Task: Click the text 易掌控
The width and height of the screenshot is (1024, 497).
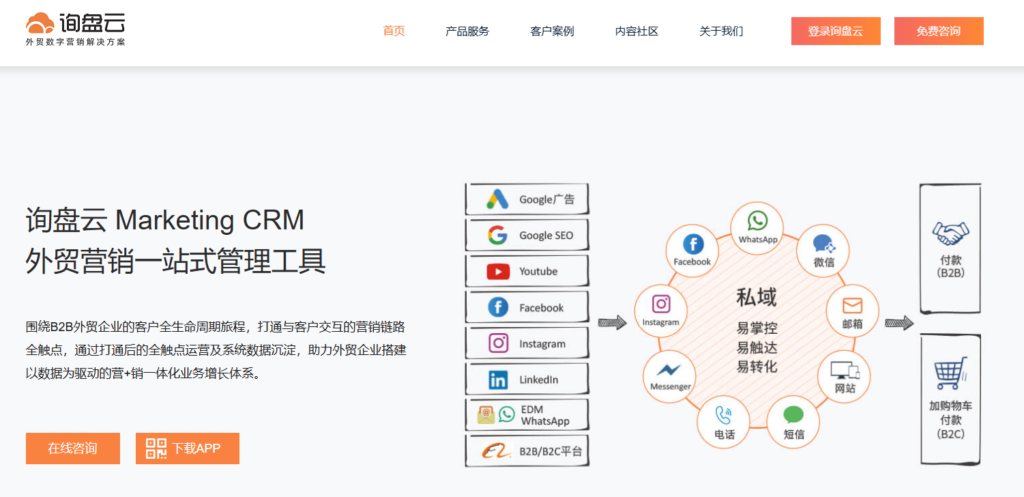Action: pyautogui.click(x=757, y=327)
